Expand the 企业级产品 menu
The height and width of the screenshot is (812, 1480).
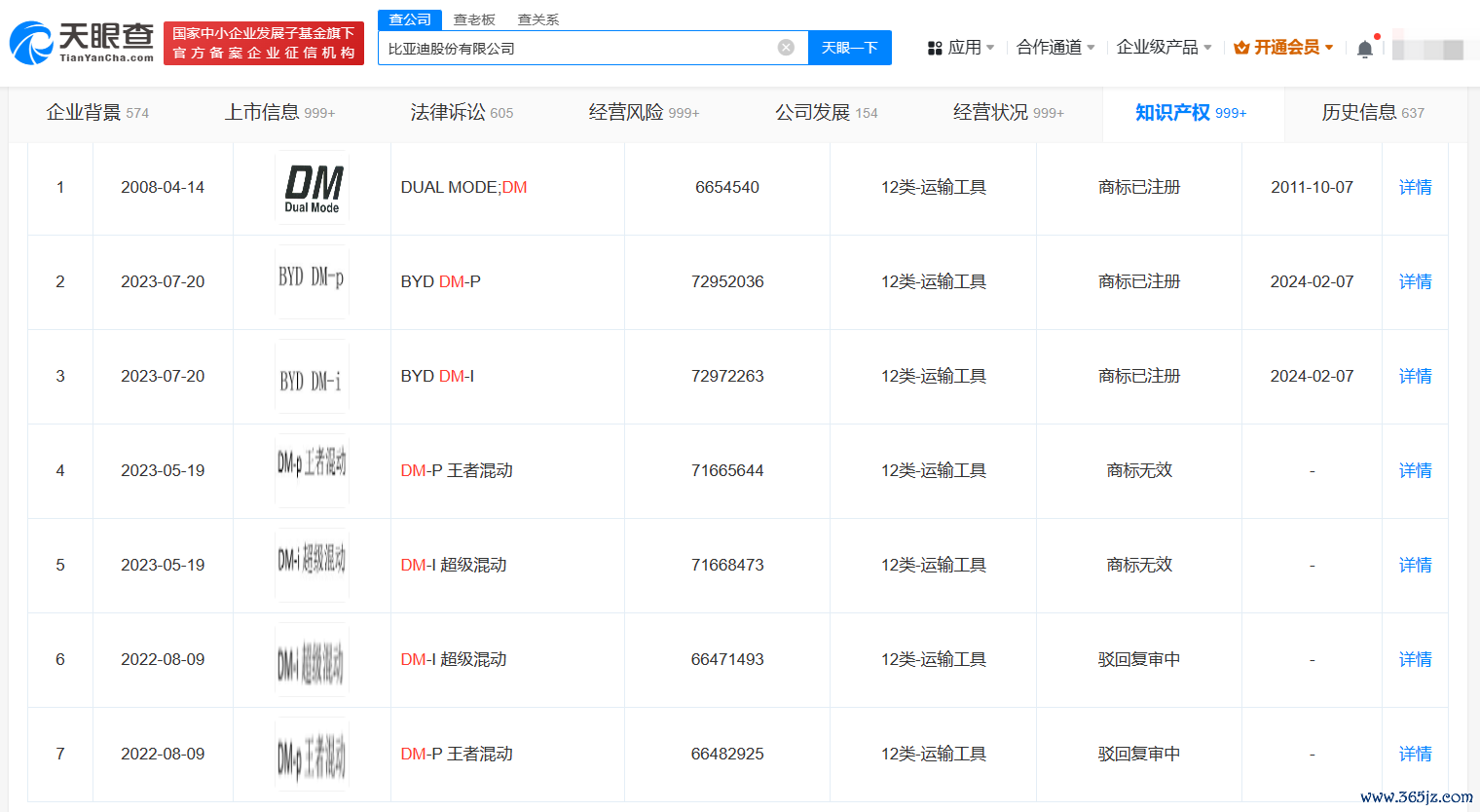(x=1164, y=48)
